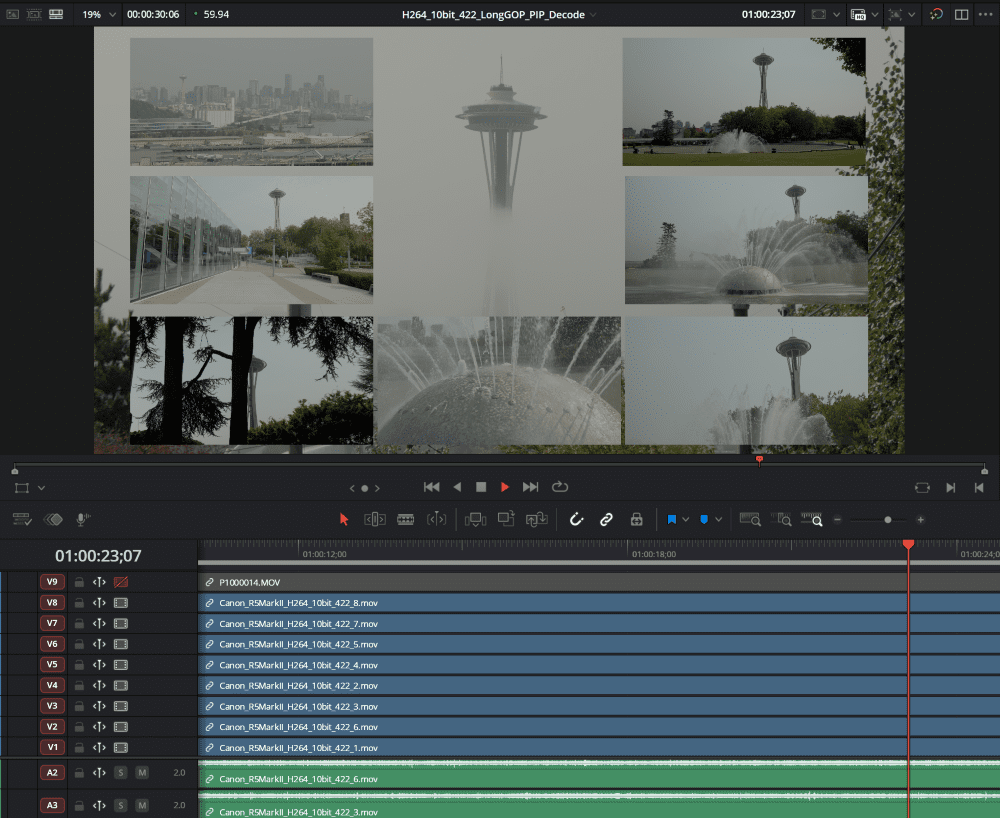Lock video track V1
The width and height of the screenshot is (1000, 818).
tap(80, 747)
